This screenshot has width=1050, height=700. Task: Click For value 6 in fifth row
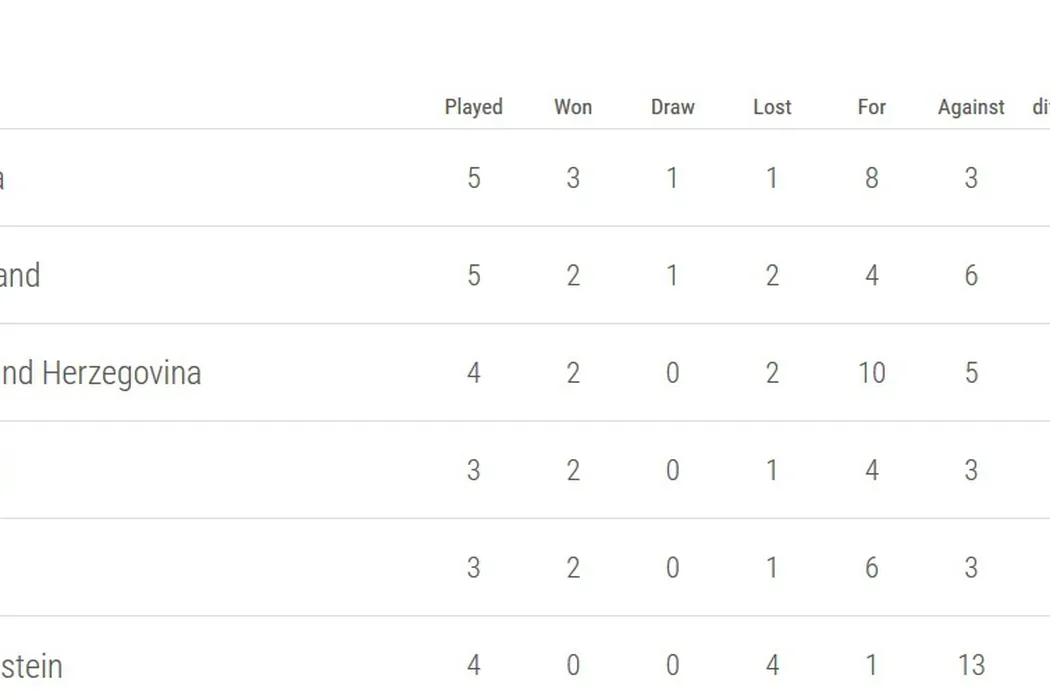tap(871, 568)
